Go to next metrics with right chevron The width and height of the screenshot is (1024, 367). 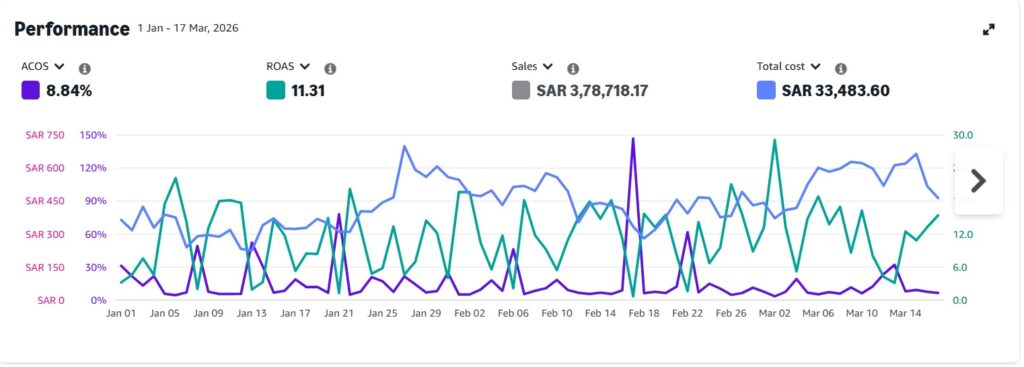point(978,181)
